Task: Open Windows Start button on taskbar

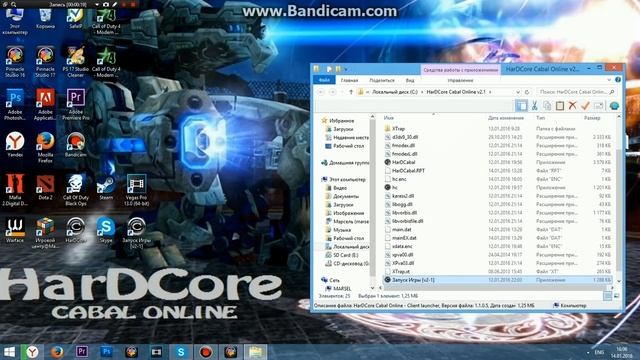Action: (x=9, y=352)
